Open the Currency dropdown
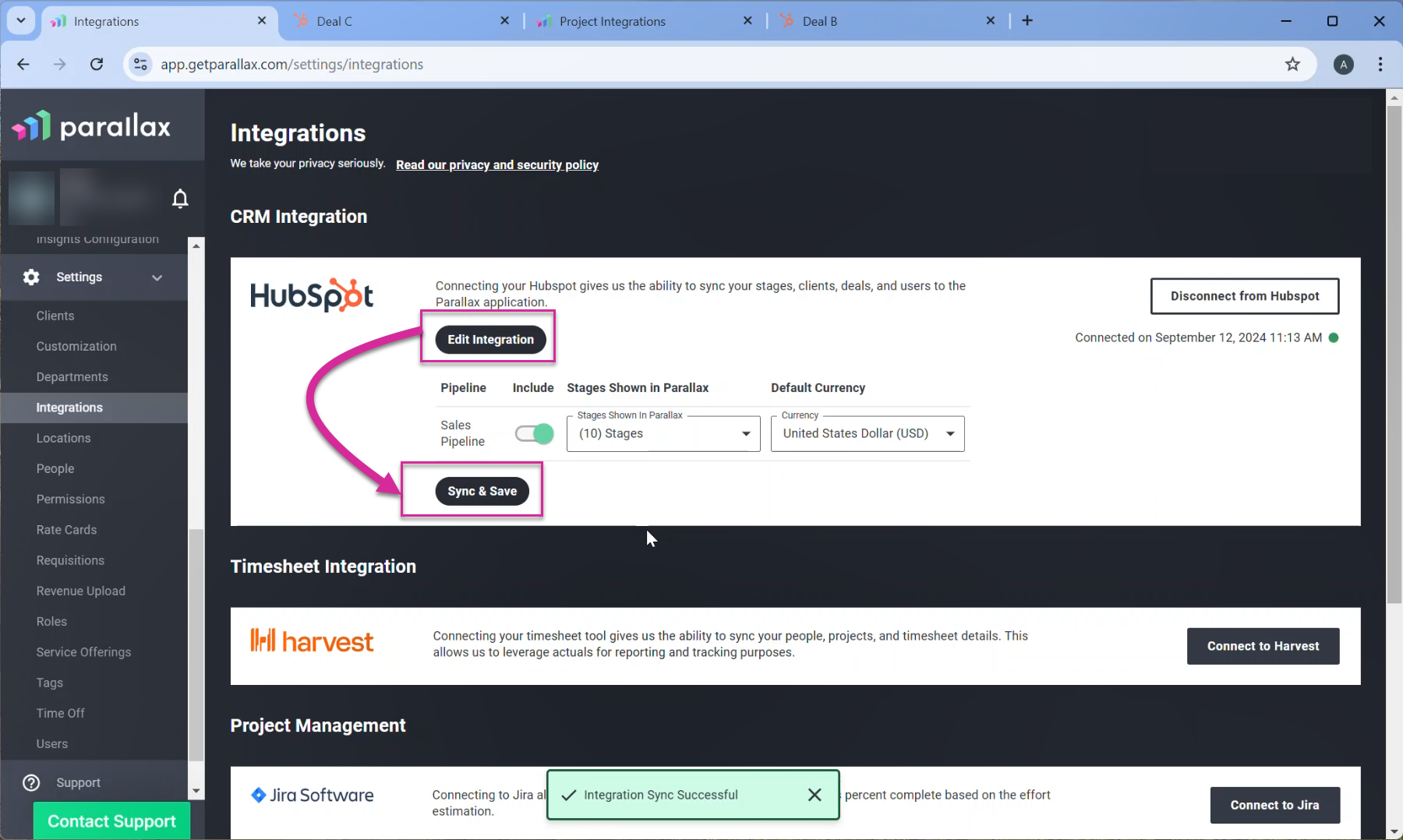The image size is (1403, 840). click(868, 433)
